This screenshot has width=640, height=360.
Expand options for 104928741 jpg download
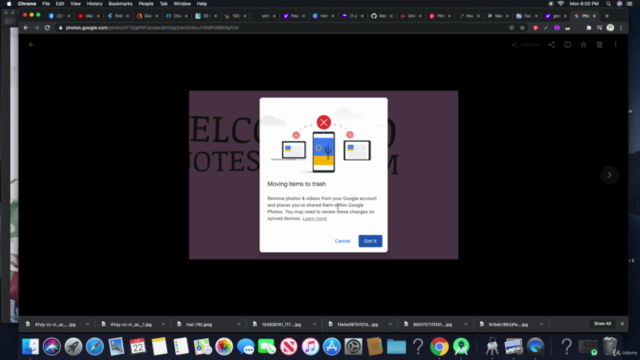pyautogui.click(x=314, y=324)
